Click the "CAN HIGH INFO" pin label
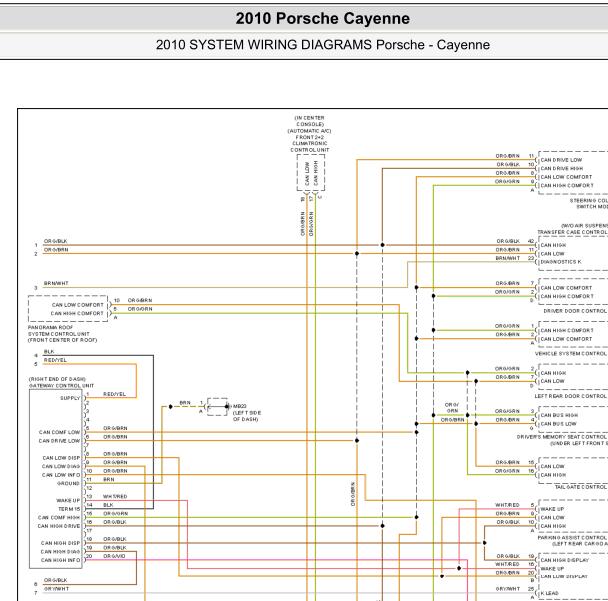 (x=60, y=560)
